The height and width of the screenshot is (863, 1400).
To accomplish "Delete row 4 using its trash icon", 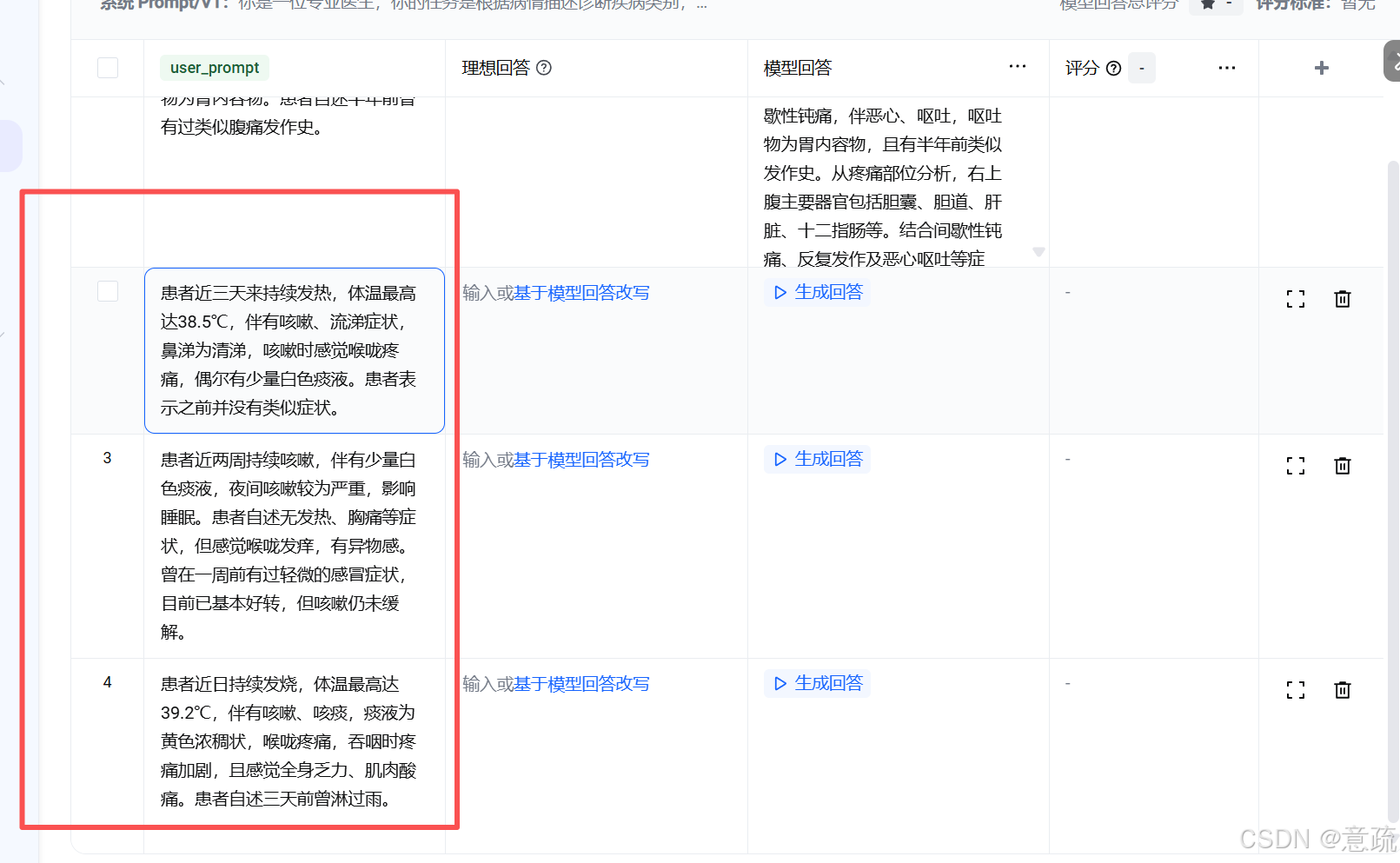I will point(1343,689).
